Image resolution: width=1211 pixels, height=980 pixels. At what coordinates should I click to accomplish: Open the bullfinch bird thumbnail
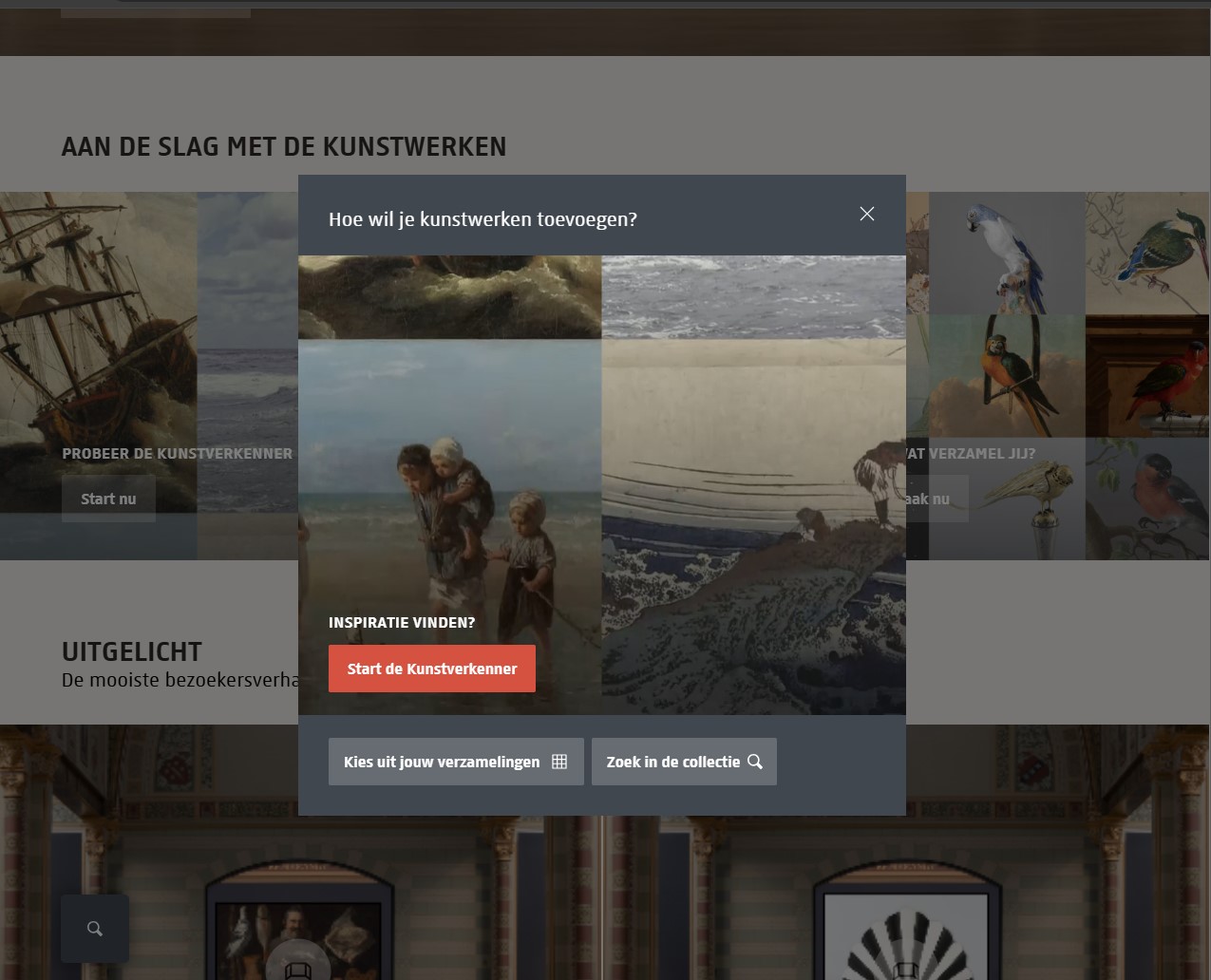(1147, 499)
